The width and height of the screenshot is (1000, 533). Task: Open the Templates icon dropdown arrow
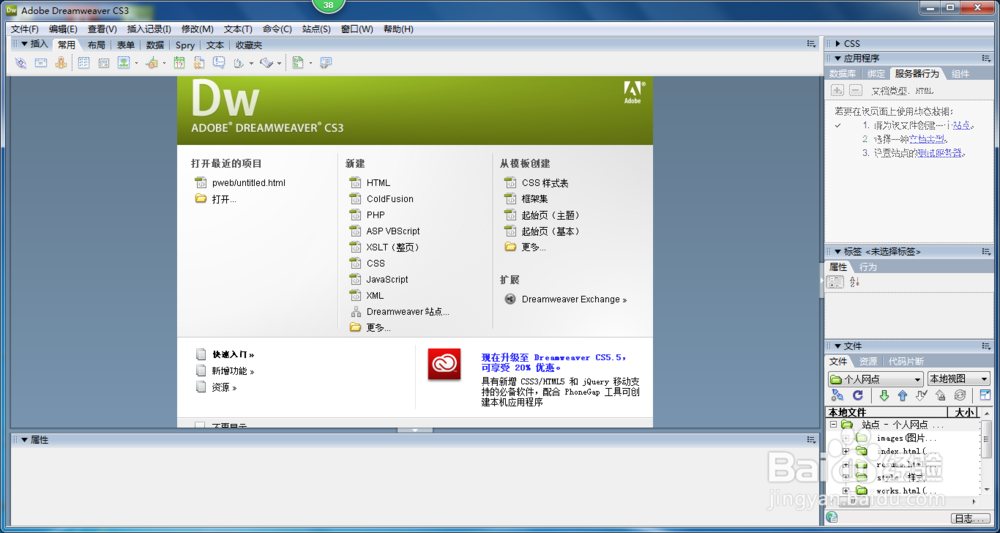pos(311,63)
